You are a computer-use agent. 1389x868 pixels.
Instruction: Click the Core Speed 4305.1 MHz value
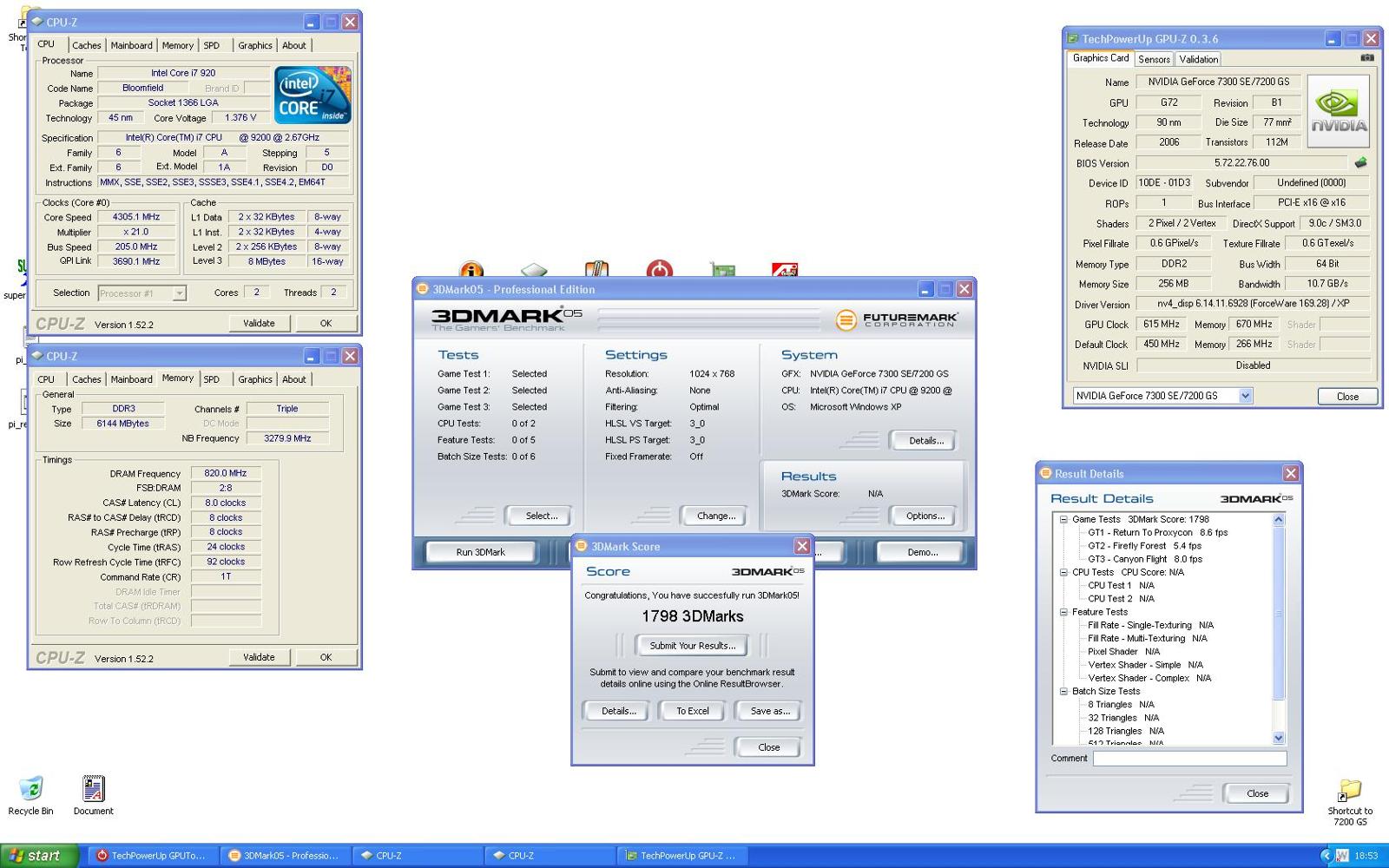136,217
